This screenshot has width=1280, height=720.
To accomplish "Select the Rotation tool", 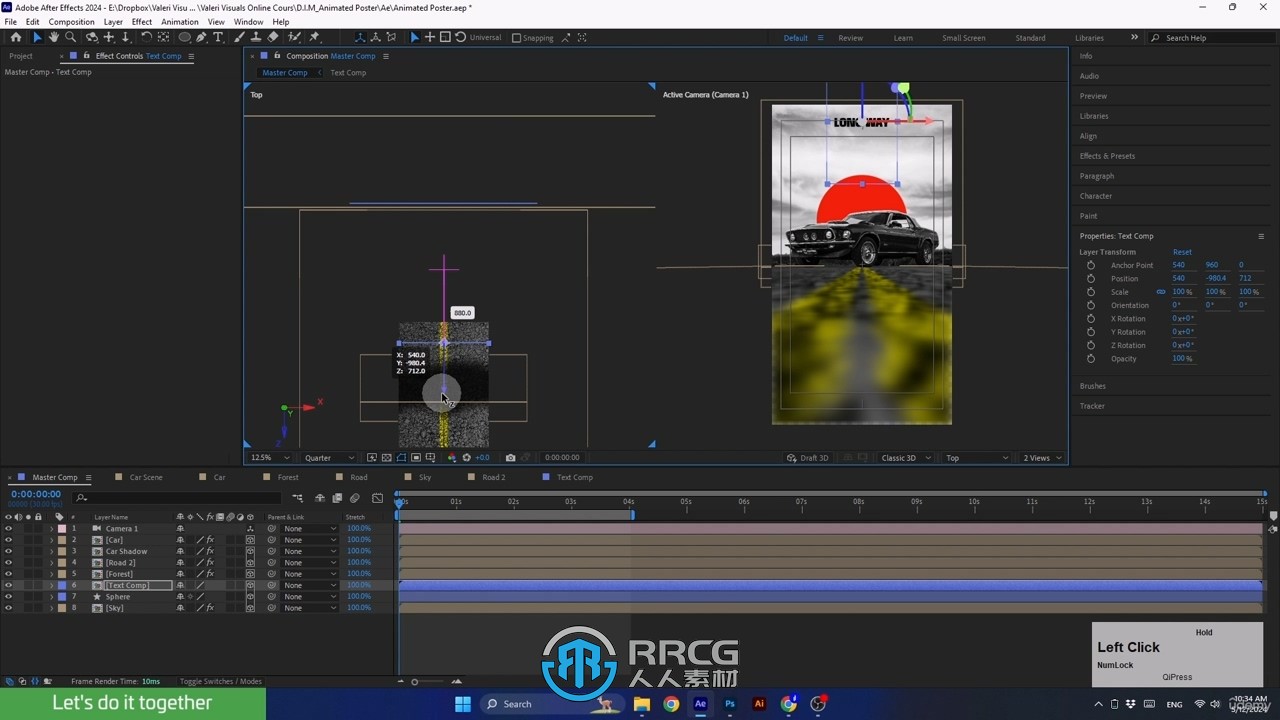I will tap(147, 37).
